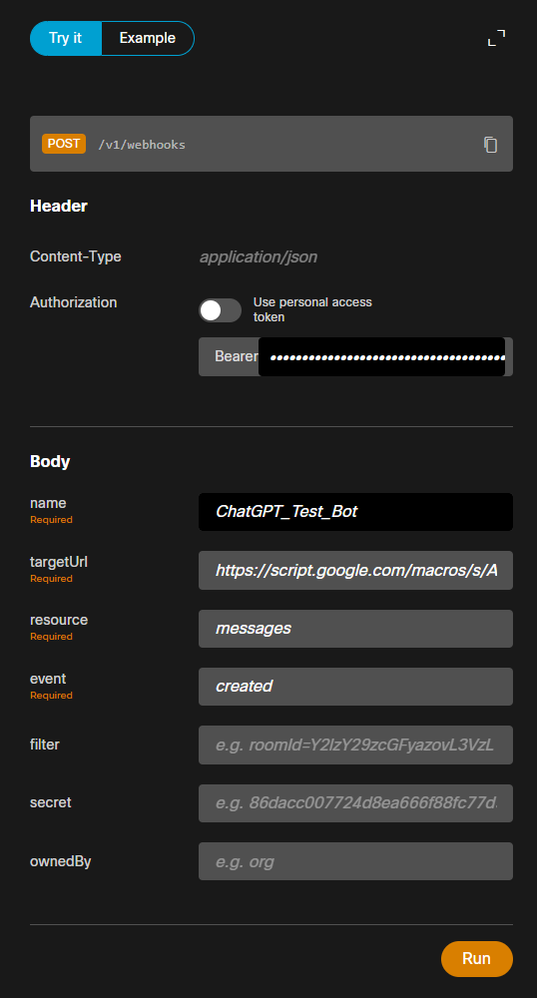Viewport: 537px width, 998px height.
Task: Expand the panel with the fullscreen icon
Action: 496,38
